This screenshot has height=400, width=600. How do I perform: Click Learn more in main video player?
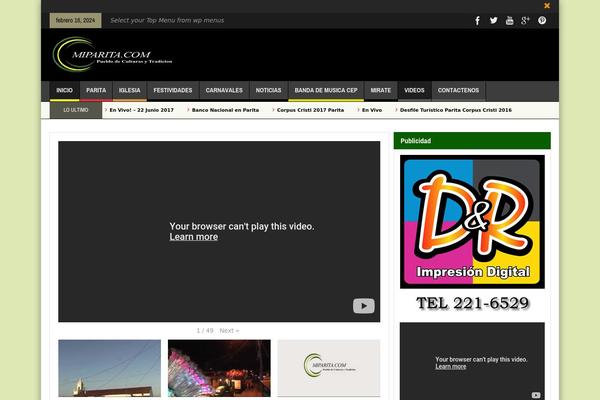(194, 237)
